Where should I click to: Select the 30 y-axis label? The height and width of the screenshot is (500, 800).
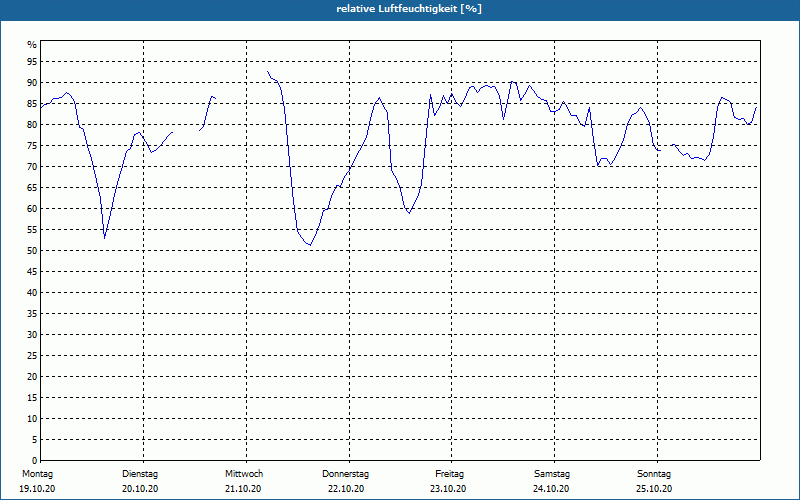point(32,335)
